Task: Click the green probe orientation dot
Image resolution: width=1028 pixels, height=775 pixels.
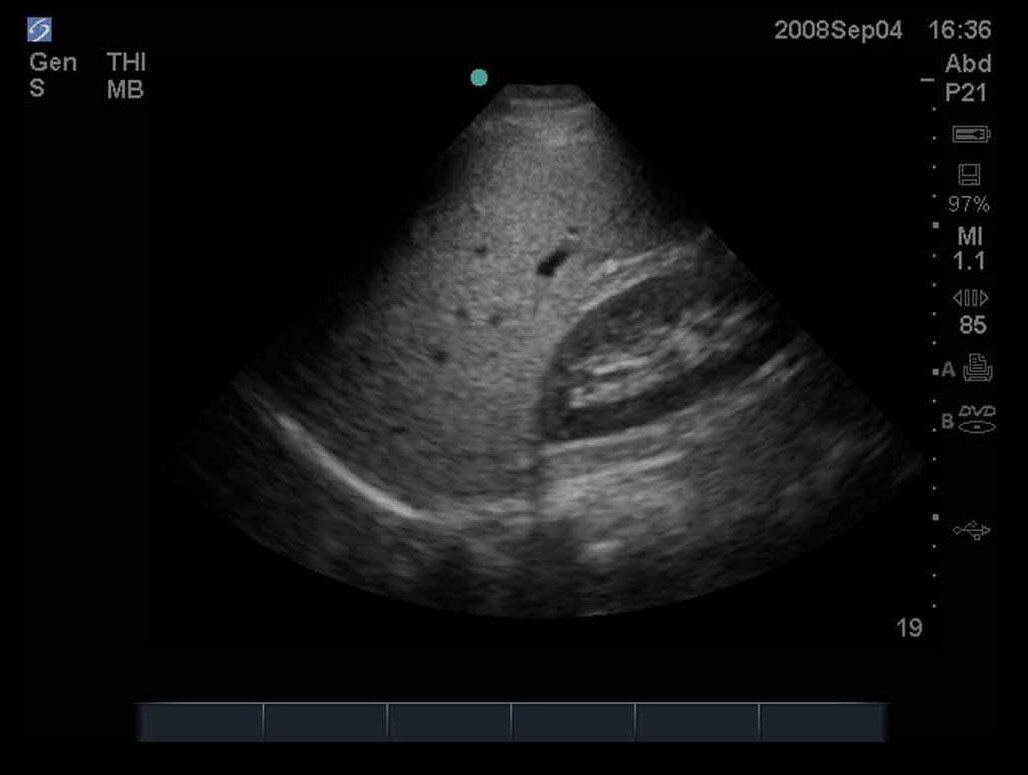Action: [x=479, y=78]
